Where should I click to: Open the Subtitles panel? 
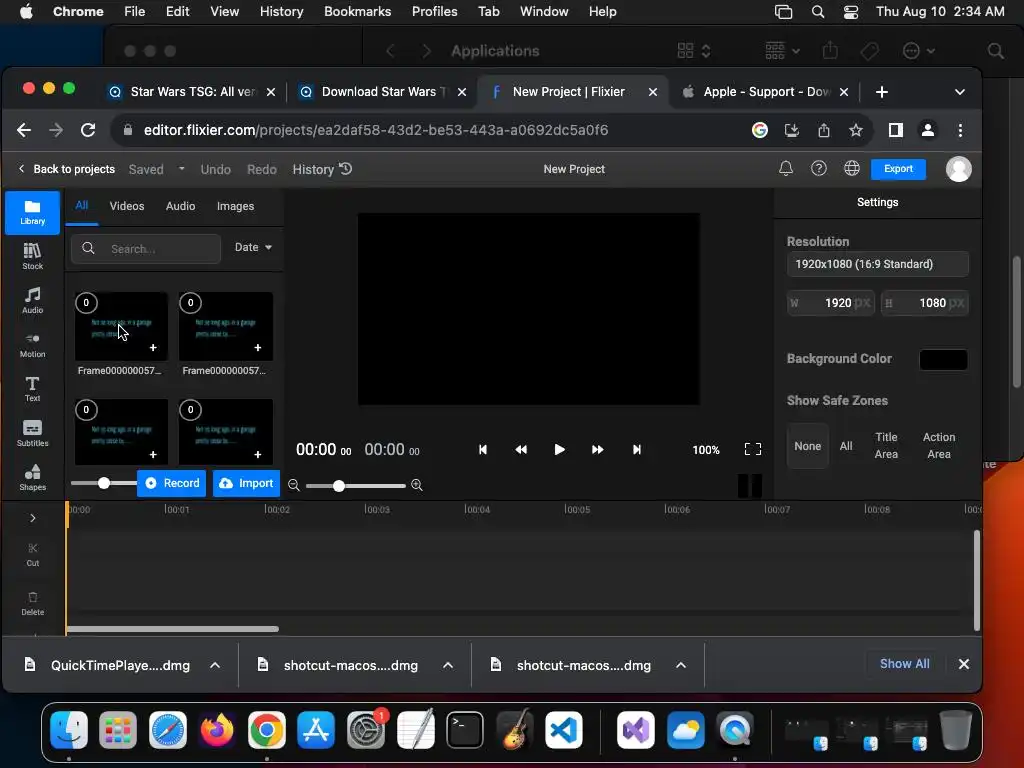(32, 433)
